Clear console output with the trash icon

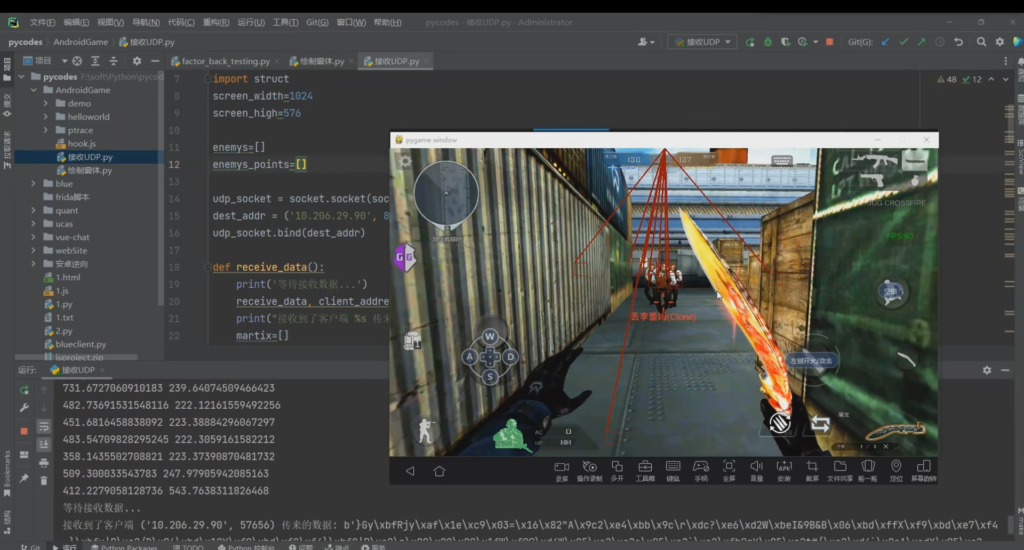pyautogui.click(x=44, y=480)
